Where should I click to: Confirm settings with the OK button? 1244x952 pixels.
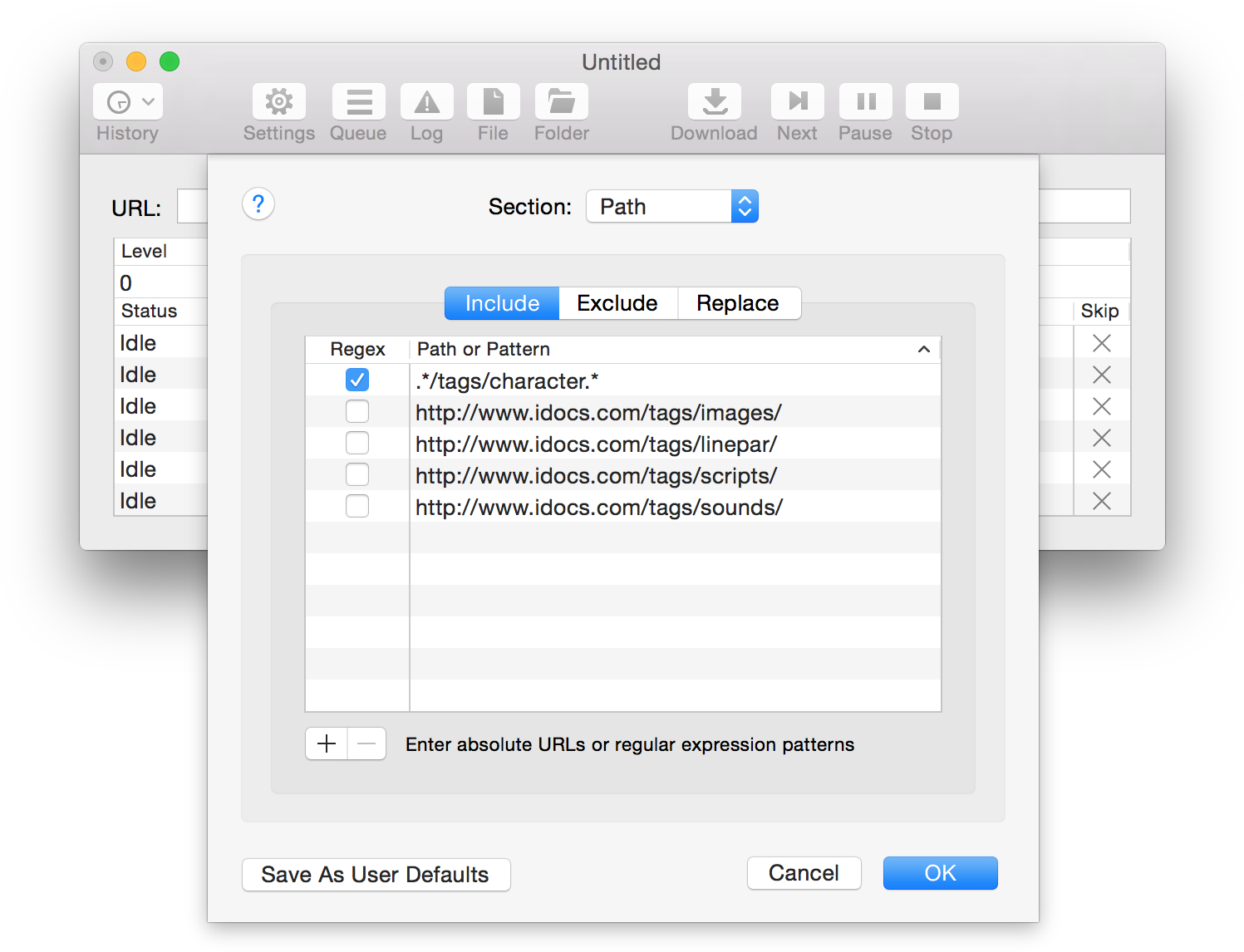coord(940,873)
